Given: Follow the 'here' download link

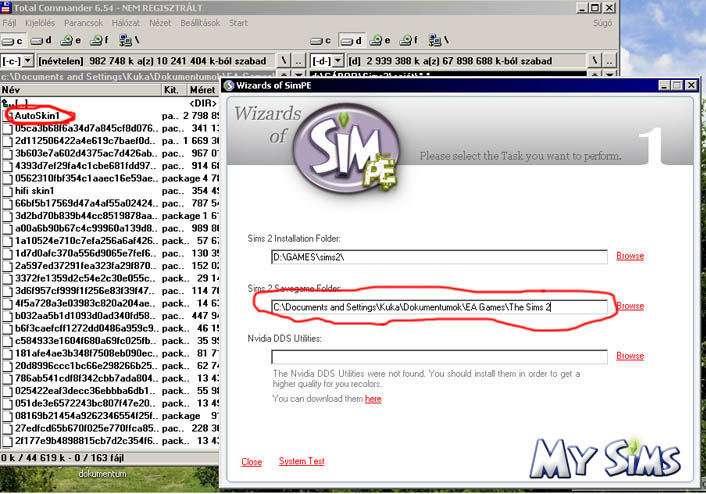Looking at the screenshot, I should (x=373, y=399).
